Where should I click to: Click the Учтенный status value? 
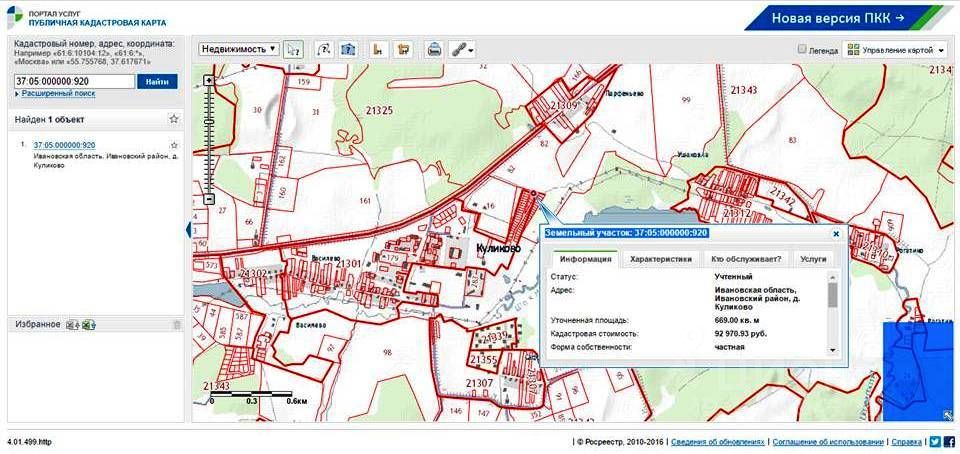tap(733, 277)
